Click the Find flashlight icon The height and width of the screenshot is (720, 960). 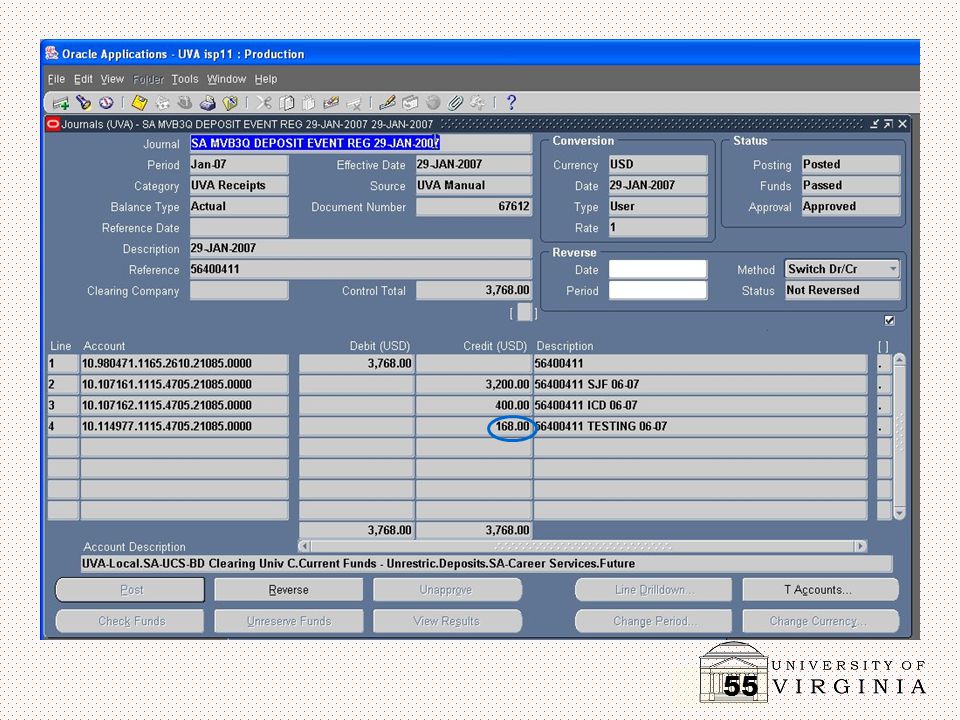(x=83, y=103)
